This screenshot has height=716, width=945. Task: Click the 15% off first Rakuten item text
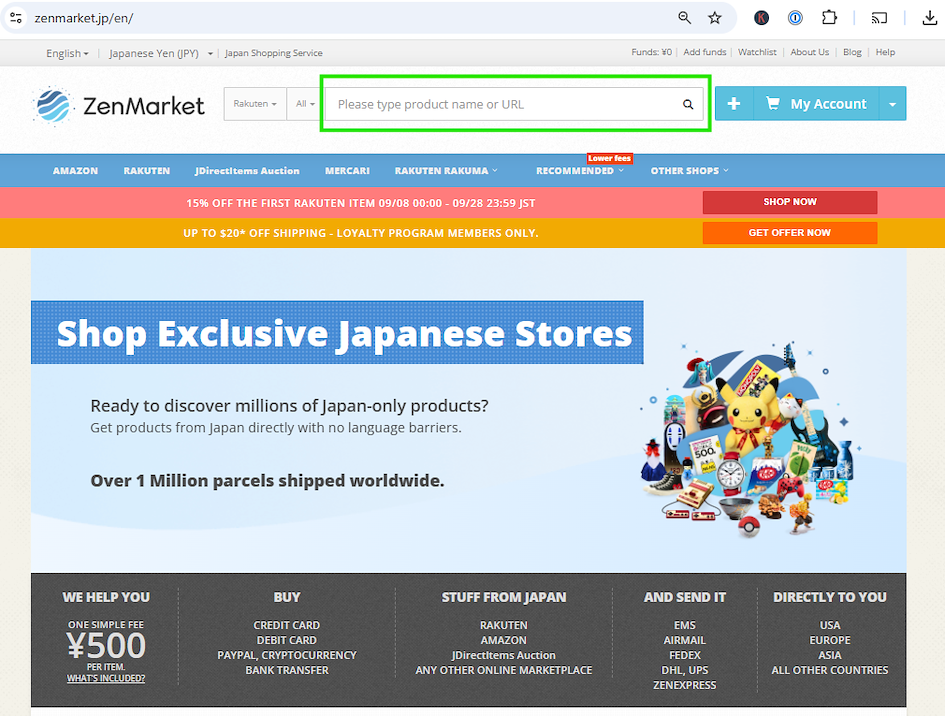tap(360, 203)
